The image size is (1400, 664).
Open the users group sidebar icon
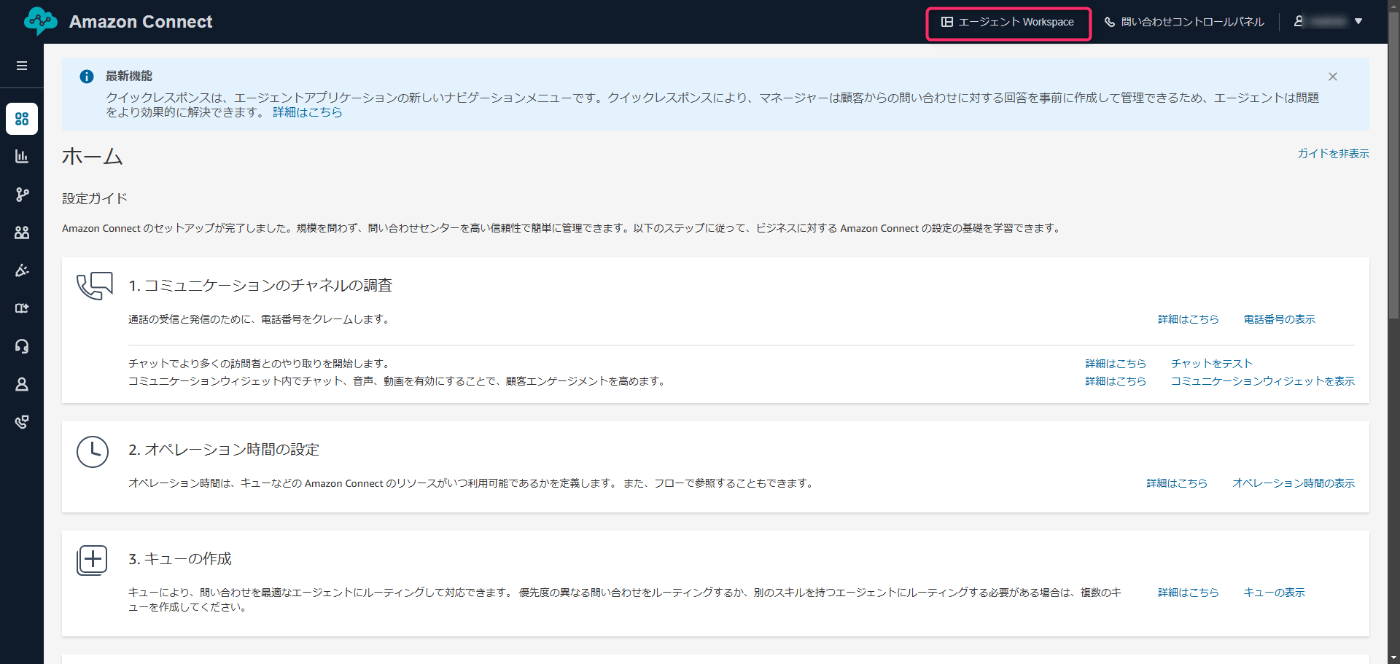[x=22, y=232]
